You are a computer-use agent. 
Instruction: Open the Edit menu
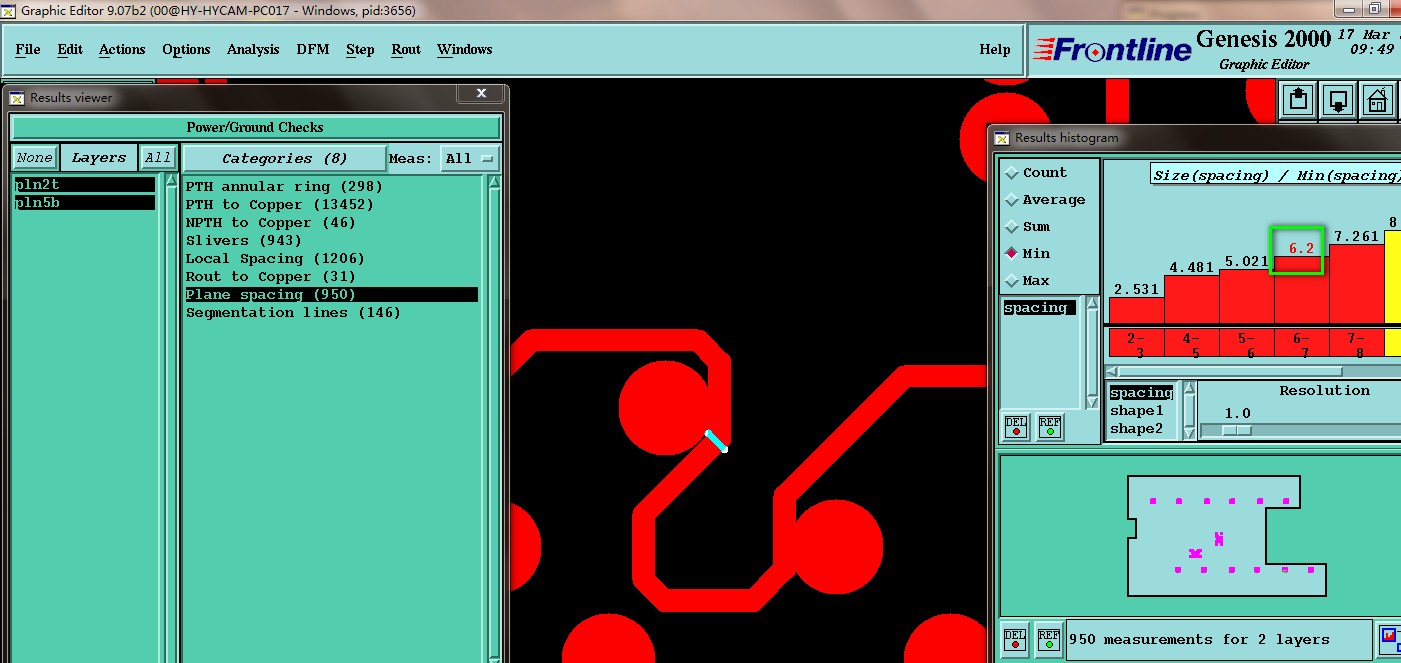[x=70, y=49]
